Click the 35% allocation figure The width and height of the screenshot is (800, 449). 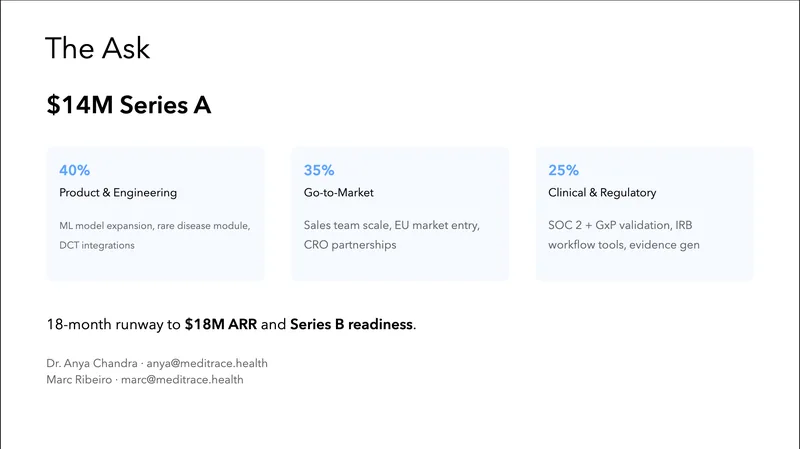pyautogui.click(x=319, y=170)
